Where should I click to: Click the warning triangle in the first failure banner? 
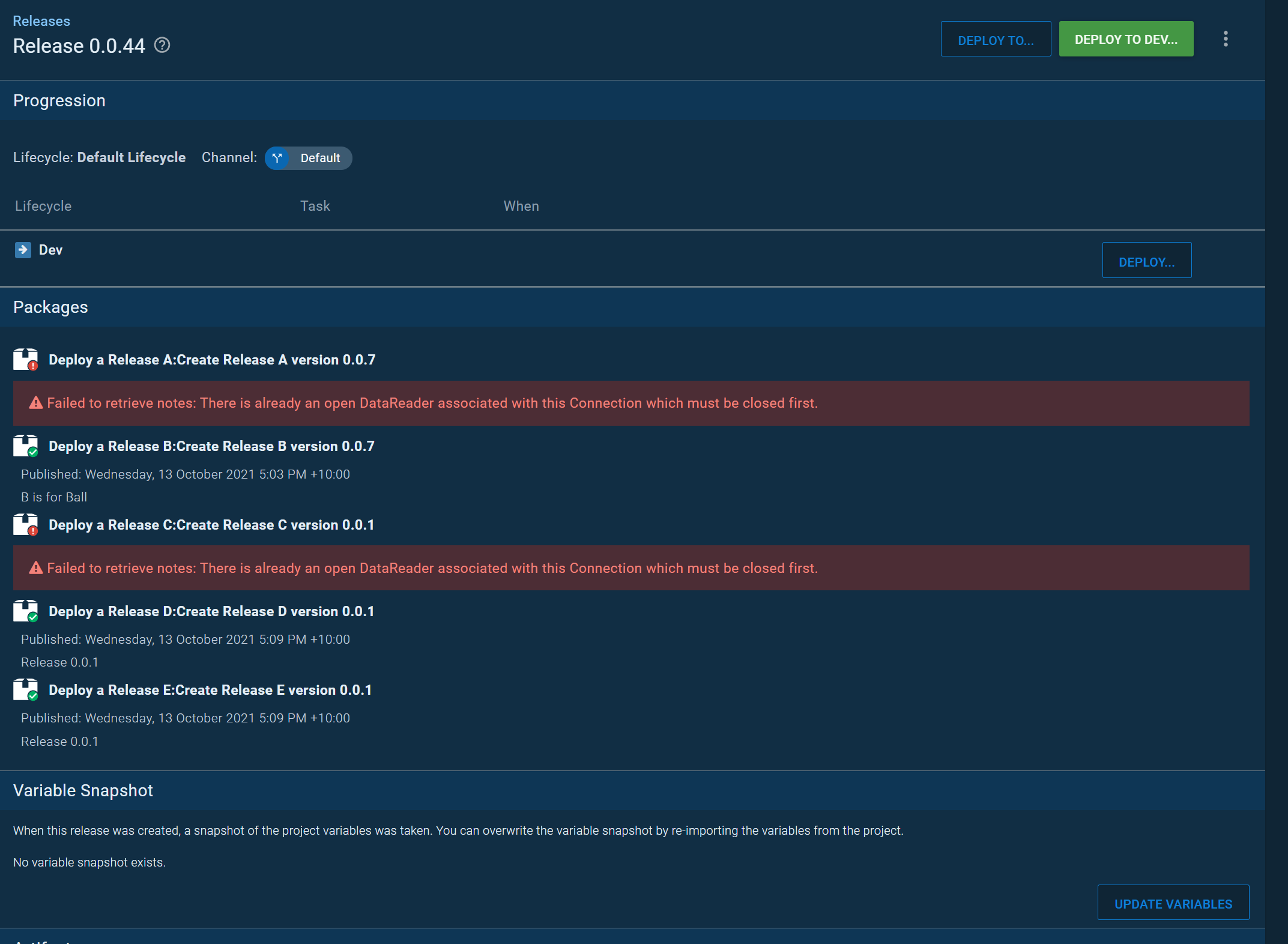tap(35, 403)
